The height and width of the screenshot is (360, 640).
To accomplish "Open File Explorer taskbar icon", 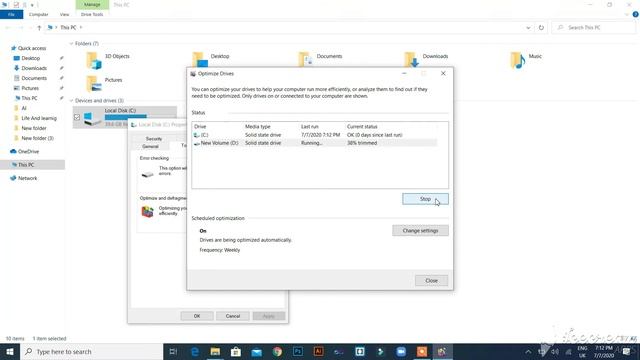I will (x=215, y=351).
